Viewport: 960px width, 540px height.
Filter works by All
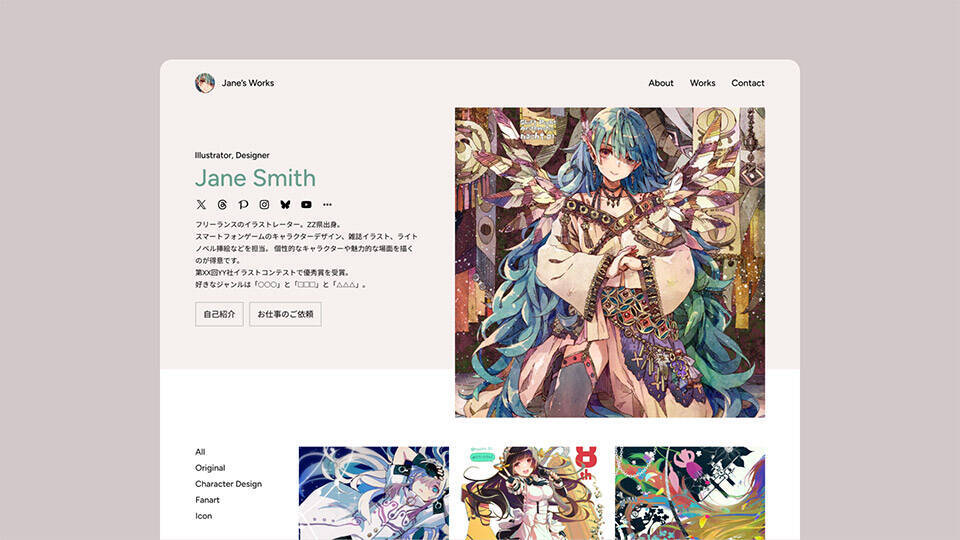200,452
